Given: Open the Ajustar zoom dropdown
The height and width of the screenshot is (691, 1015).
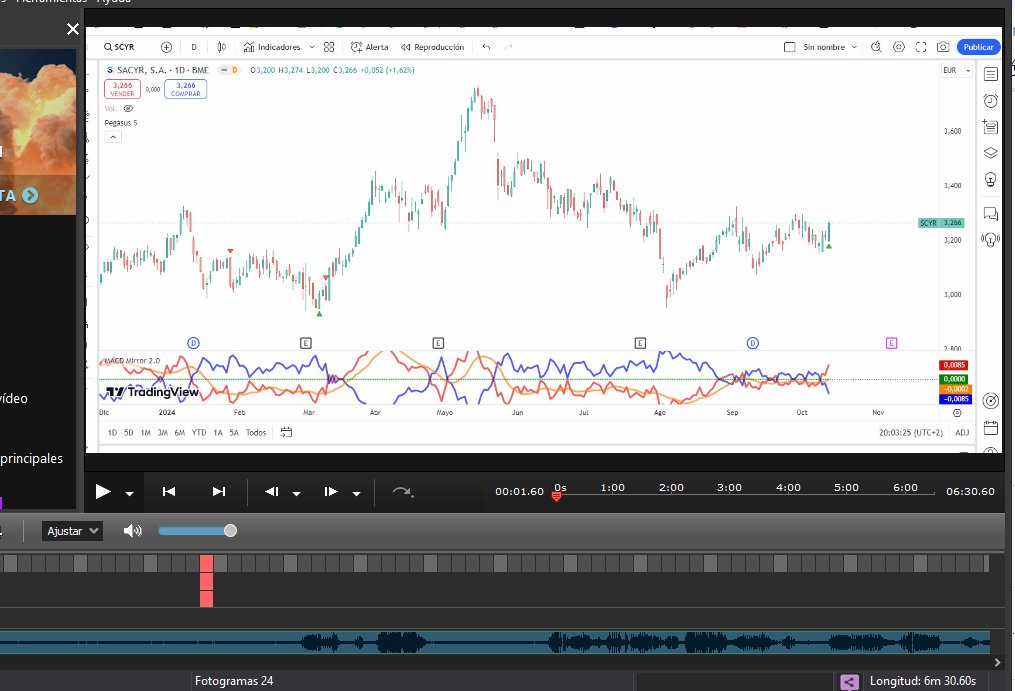Looking at the screenshot, I should tap(72, 531).
